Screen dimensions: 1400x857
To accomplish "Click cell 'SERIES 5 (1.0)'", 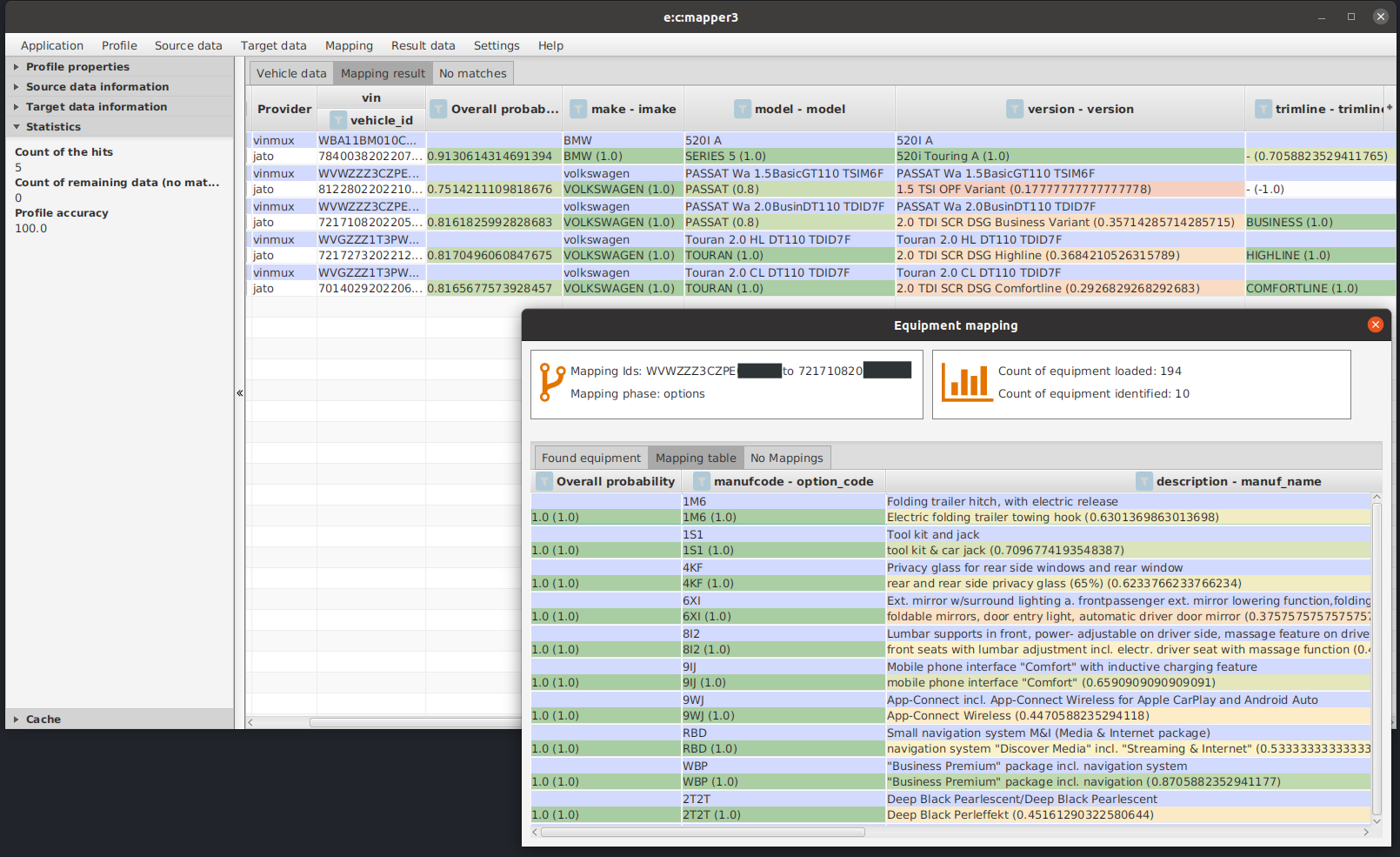I will [790, 157].
